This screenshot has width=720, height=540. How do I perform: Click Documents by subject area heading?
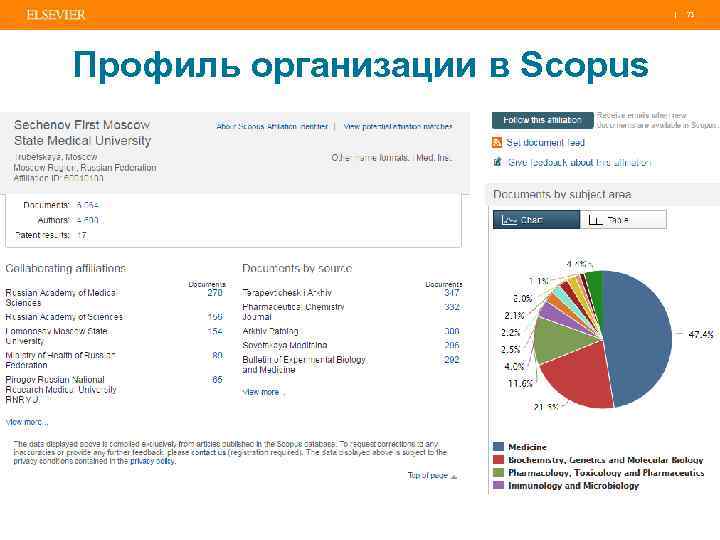tap(562, 195)
